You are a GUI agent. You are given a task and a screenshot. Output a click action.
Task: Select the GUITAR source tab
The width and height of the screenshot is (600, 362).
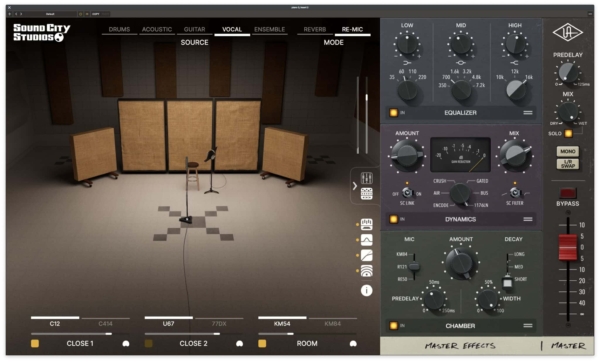194,29
